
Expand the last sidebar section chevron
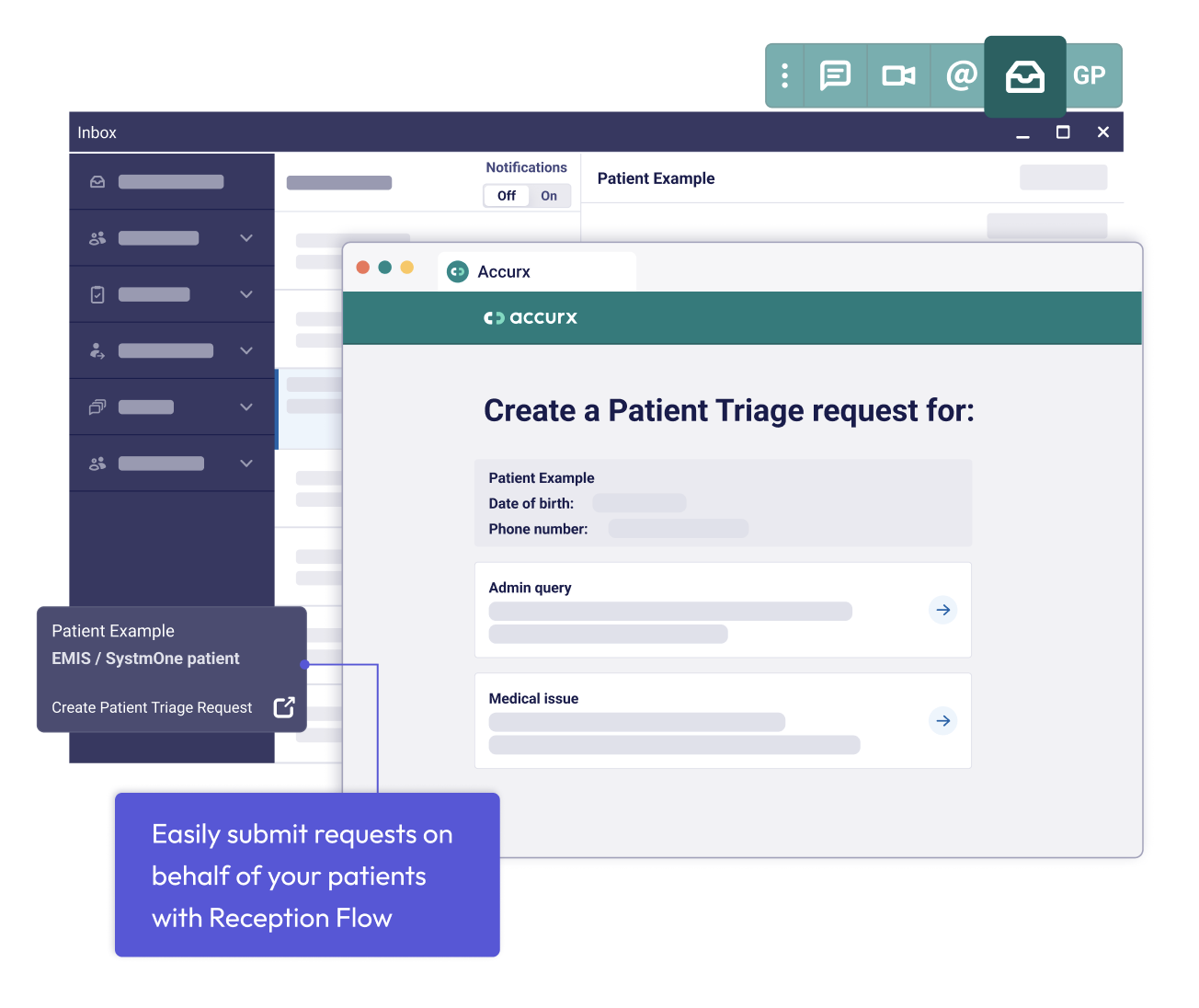point(246,464)
